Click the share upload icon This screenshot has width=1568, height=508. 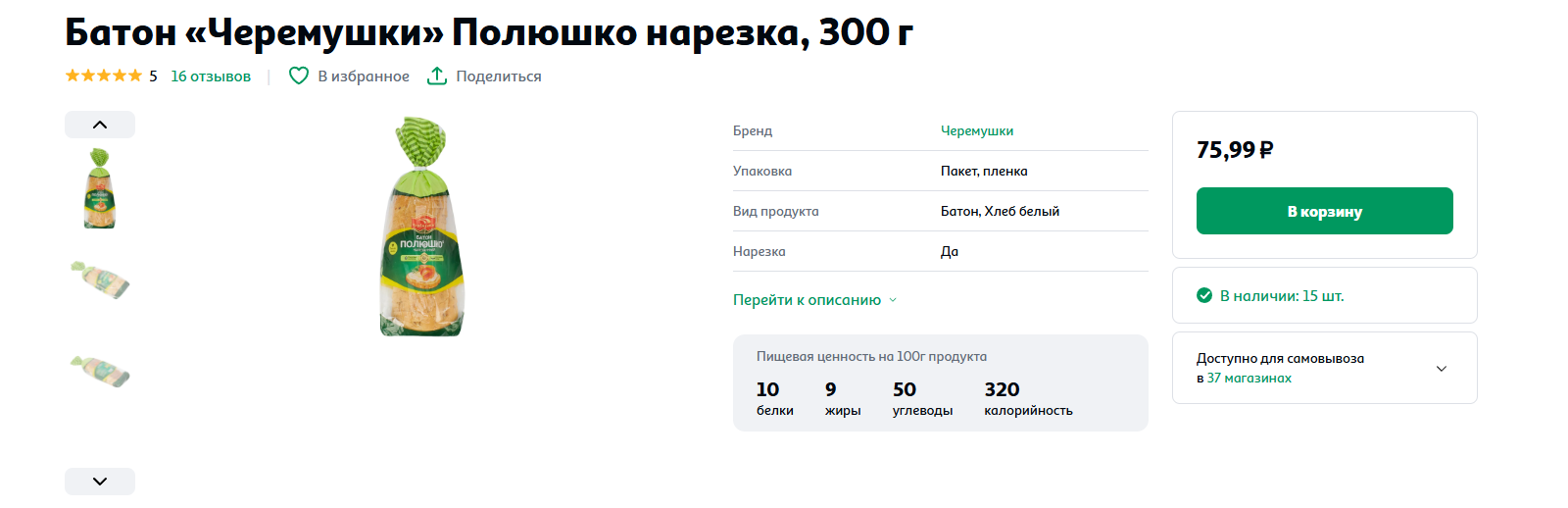437,76
